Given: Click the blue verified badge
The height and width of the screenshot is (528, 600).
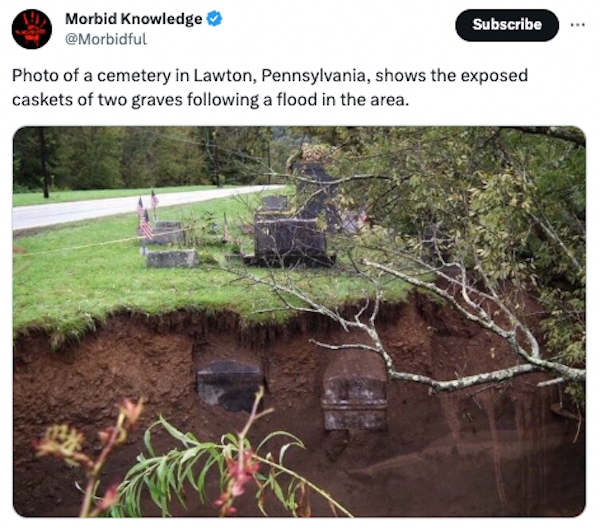Looking at the screenshot, I should (x=214, y=18).
